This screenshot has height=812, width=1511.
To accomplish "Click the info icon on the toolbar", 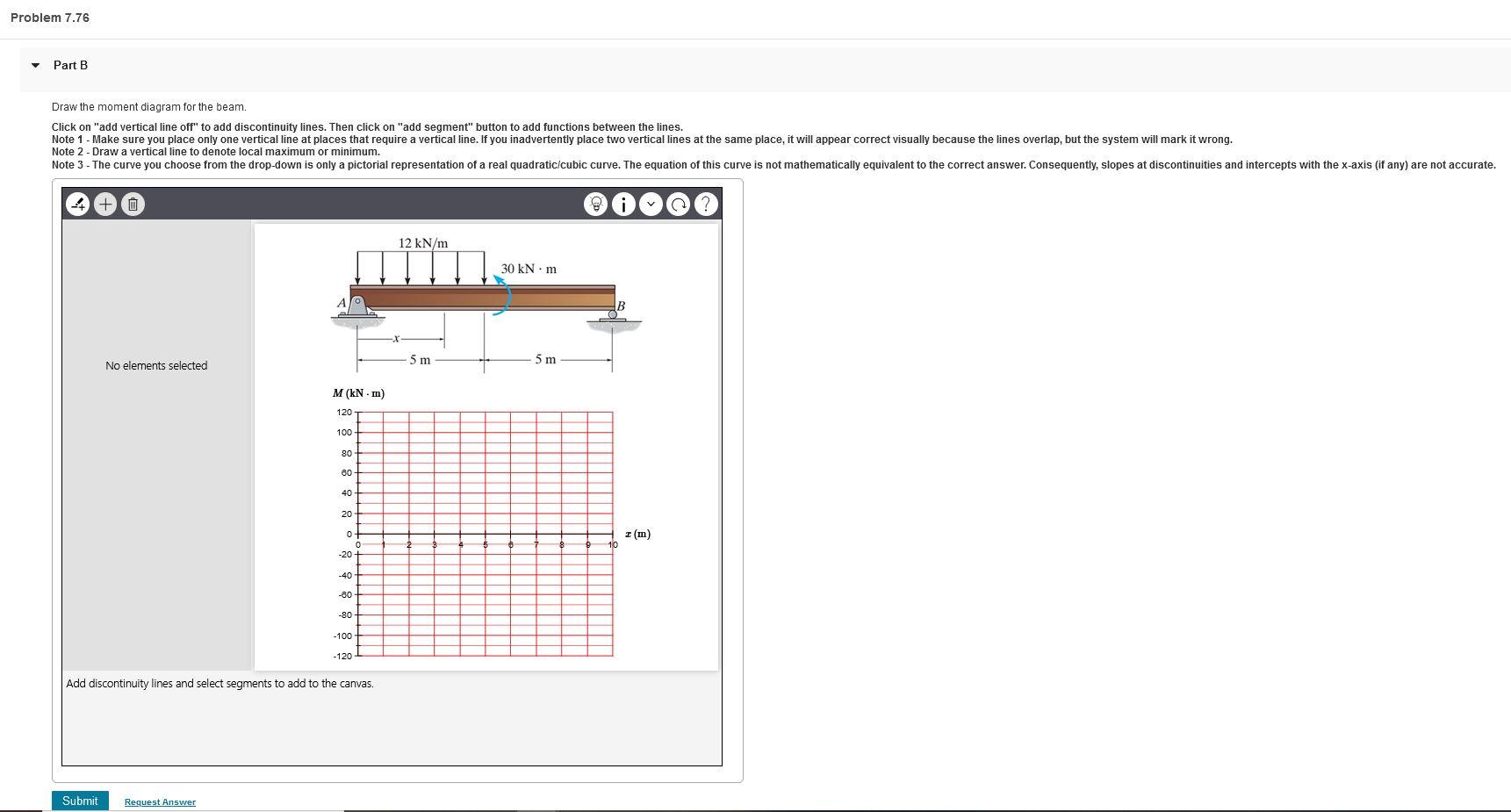I will tap(623, 204).
